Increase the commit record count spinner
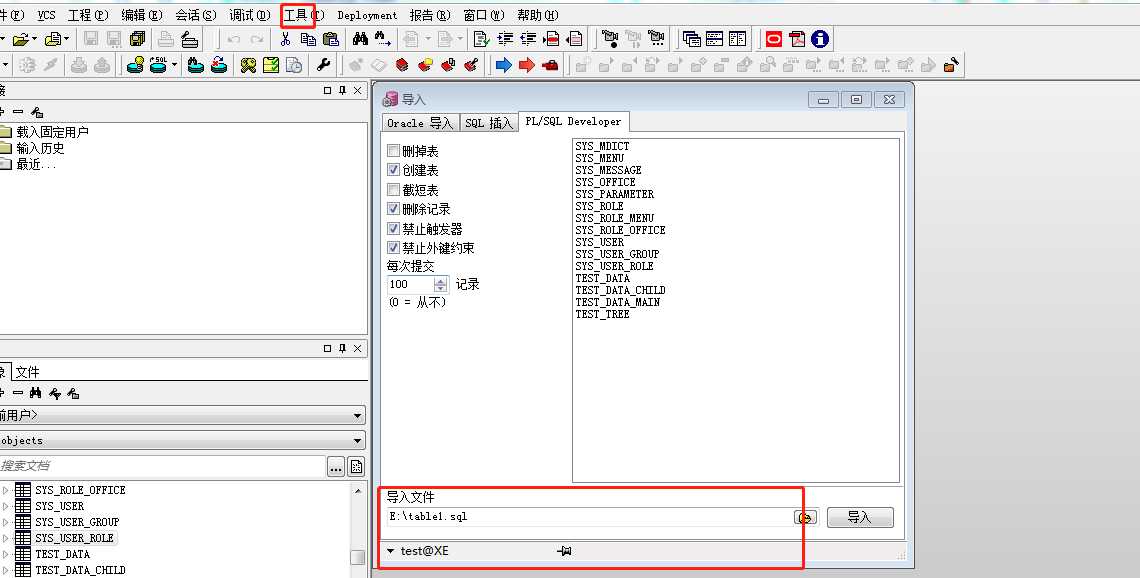1140x578 pixels. coord(441,281)
